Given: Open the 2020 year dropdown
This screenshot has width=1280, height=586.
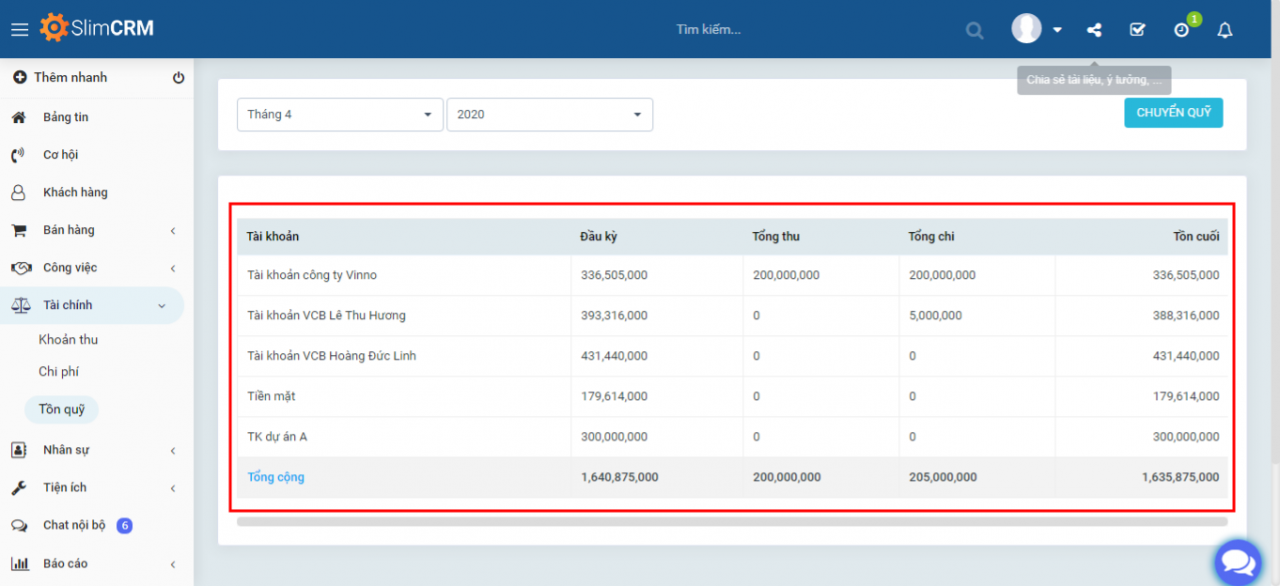Looking at the screenshot, I should 550,114.
